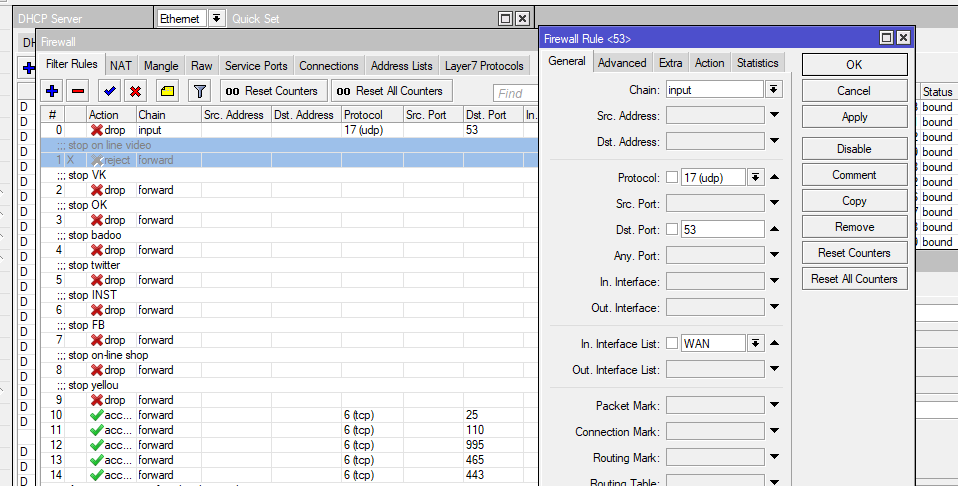Open the Action tab in Firewall Rule
The image size is (958, 486).
click(709, 62)
